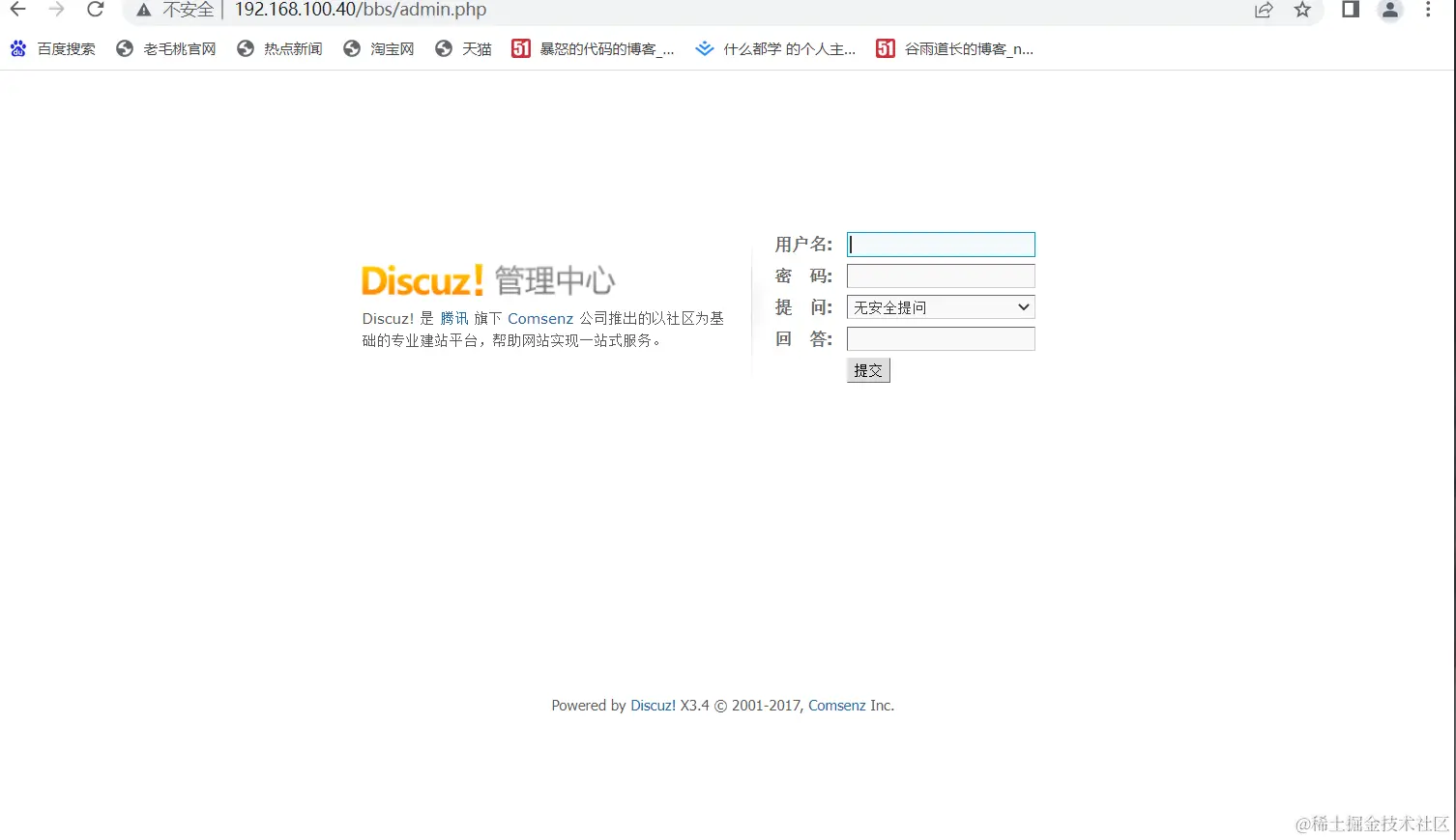Click the blue icon of 什么都学 bookmark
Viewport: 1456px width, 840px height.
click(705, 48)
